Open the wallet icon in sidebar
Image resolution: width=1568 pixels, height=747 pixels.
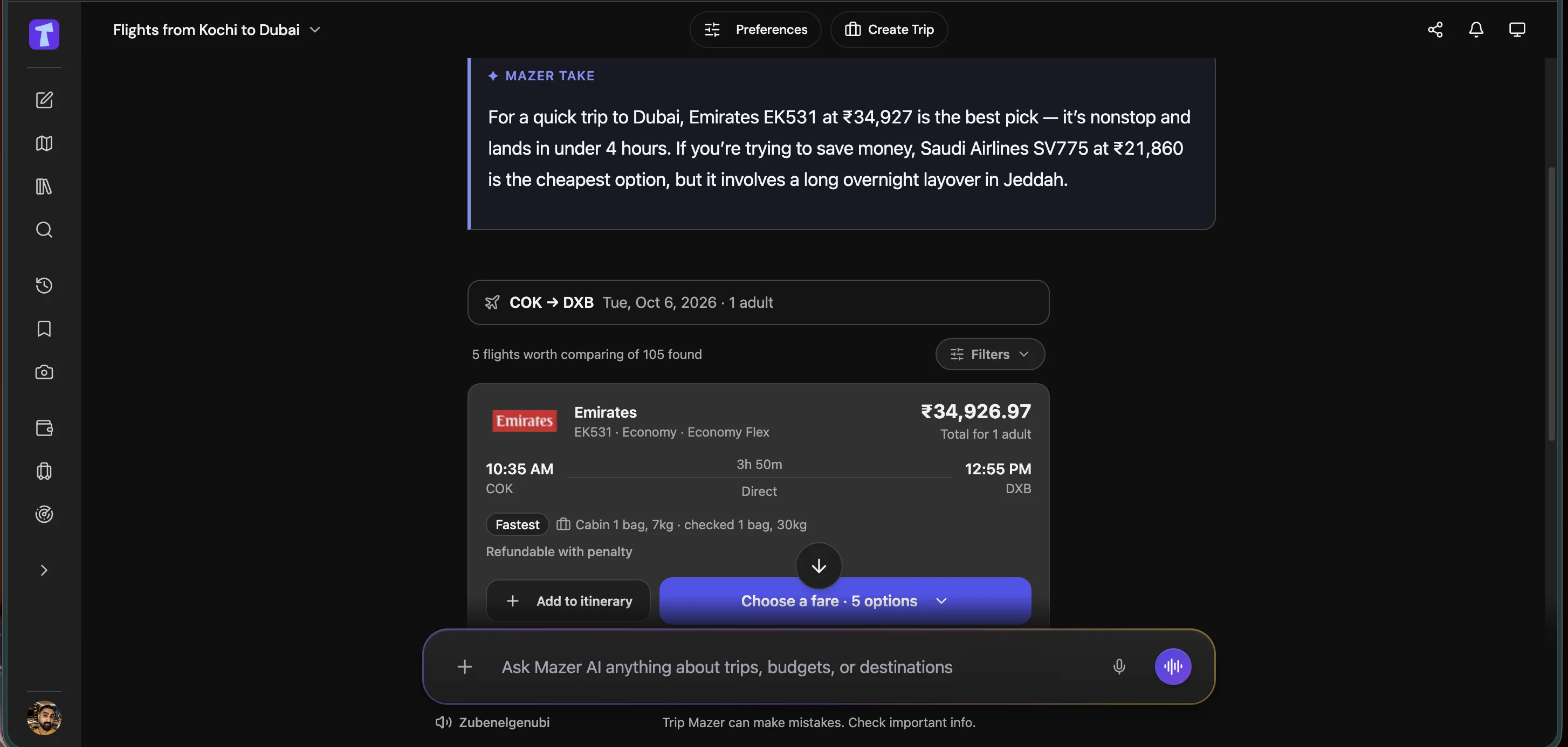[x=44, y=427]
